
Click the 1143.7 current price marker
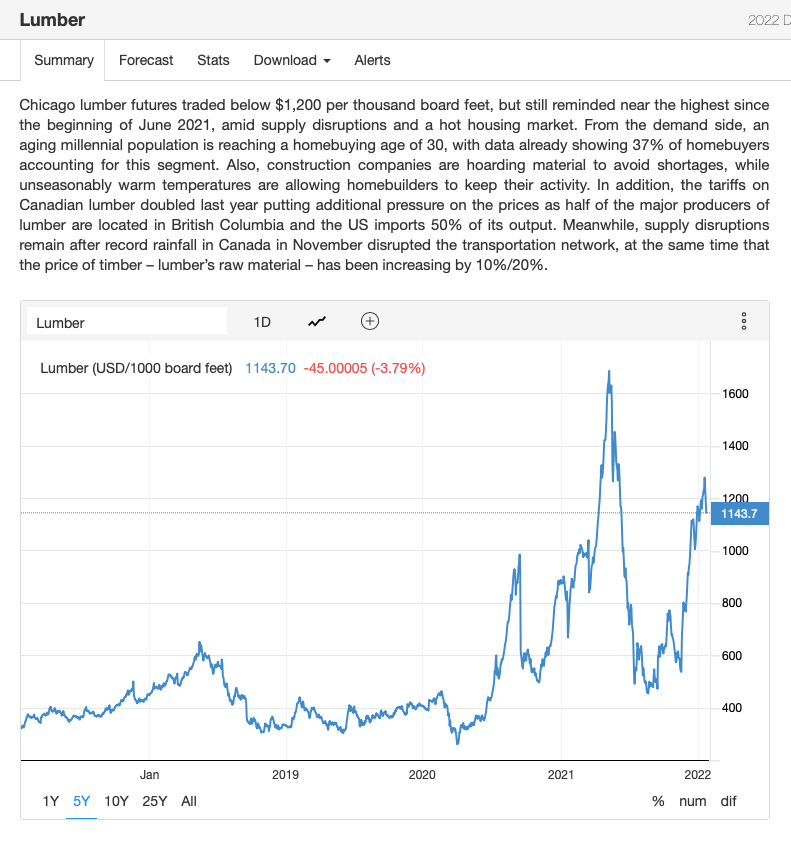740,513
